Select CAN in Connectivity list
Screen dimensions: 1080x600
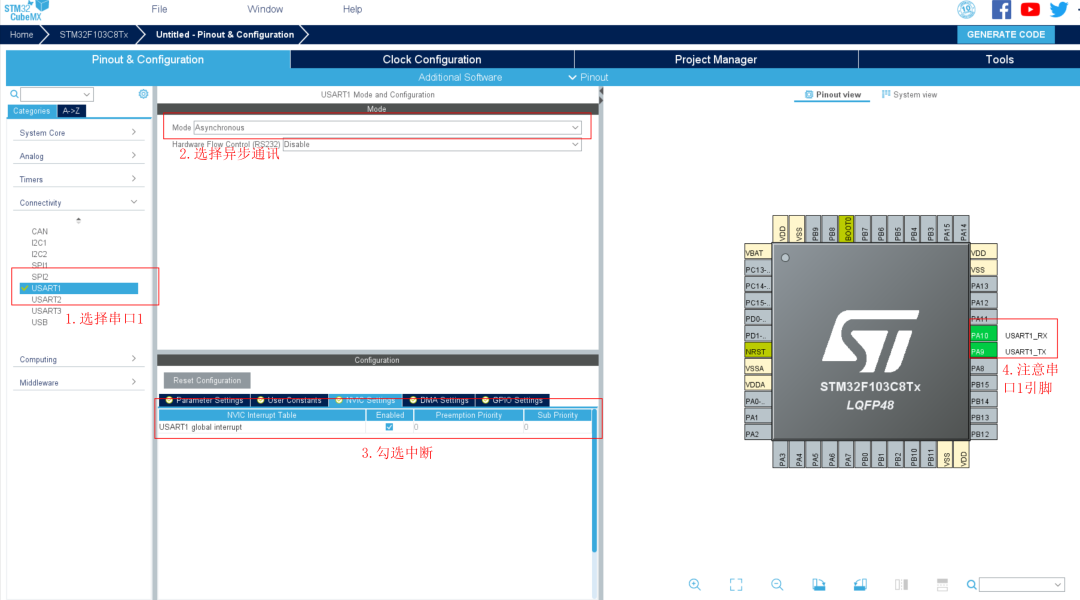tap(39, 231)
